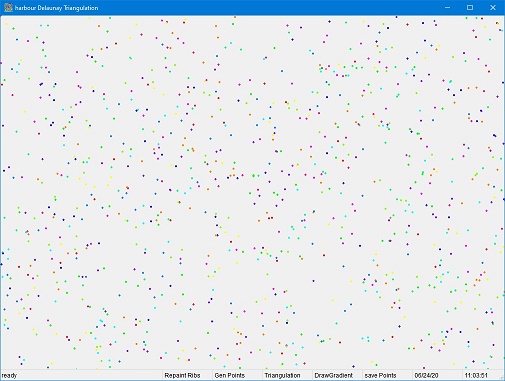Maximize the Delaunay Triangulation window
505x381 pixels.
(470, 7)
